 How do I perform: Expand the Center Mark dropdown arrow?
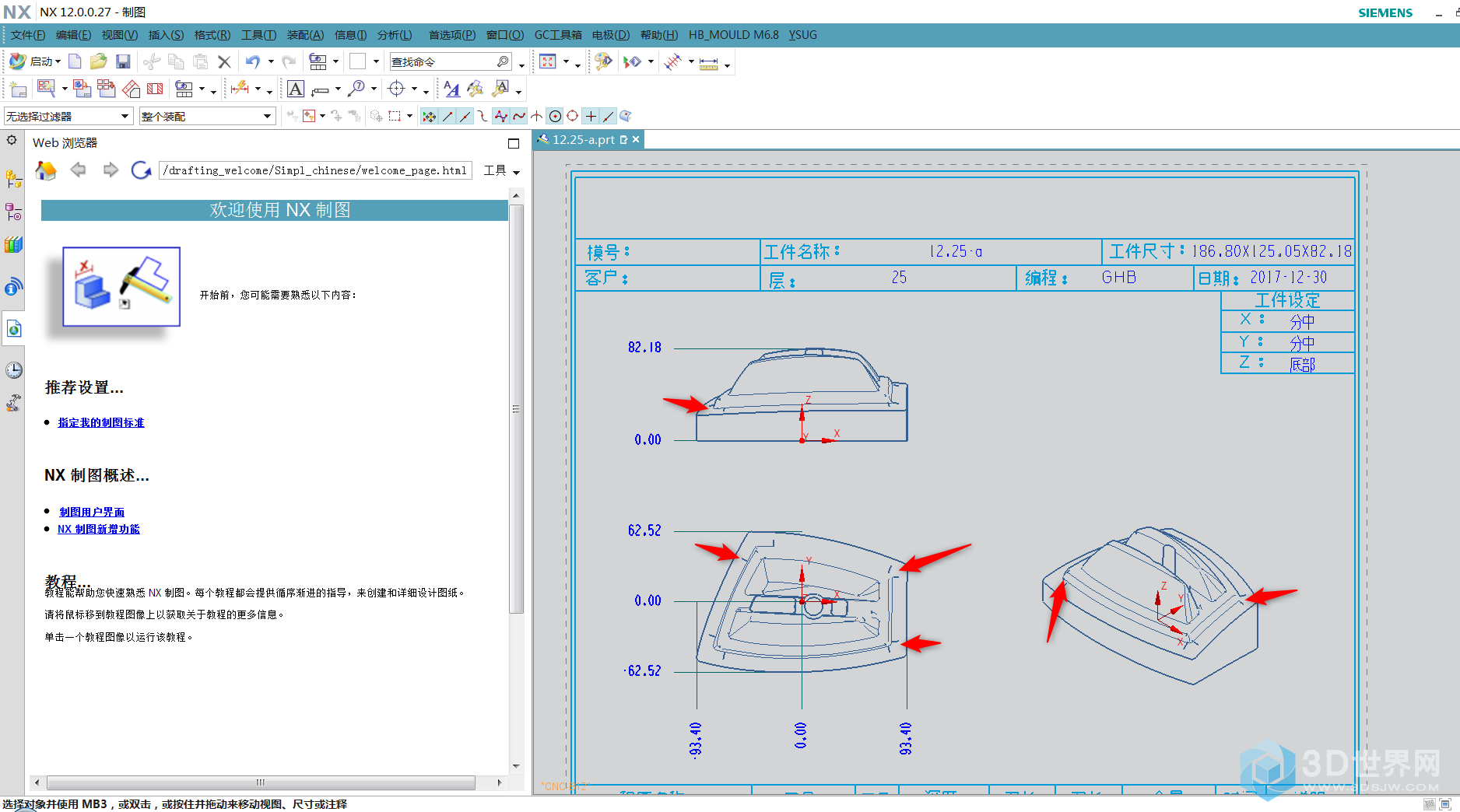pyautogui.click(x=414, y=89)
